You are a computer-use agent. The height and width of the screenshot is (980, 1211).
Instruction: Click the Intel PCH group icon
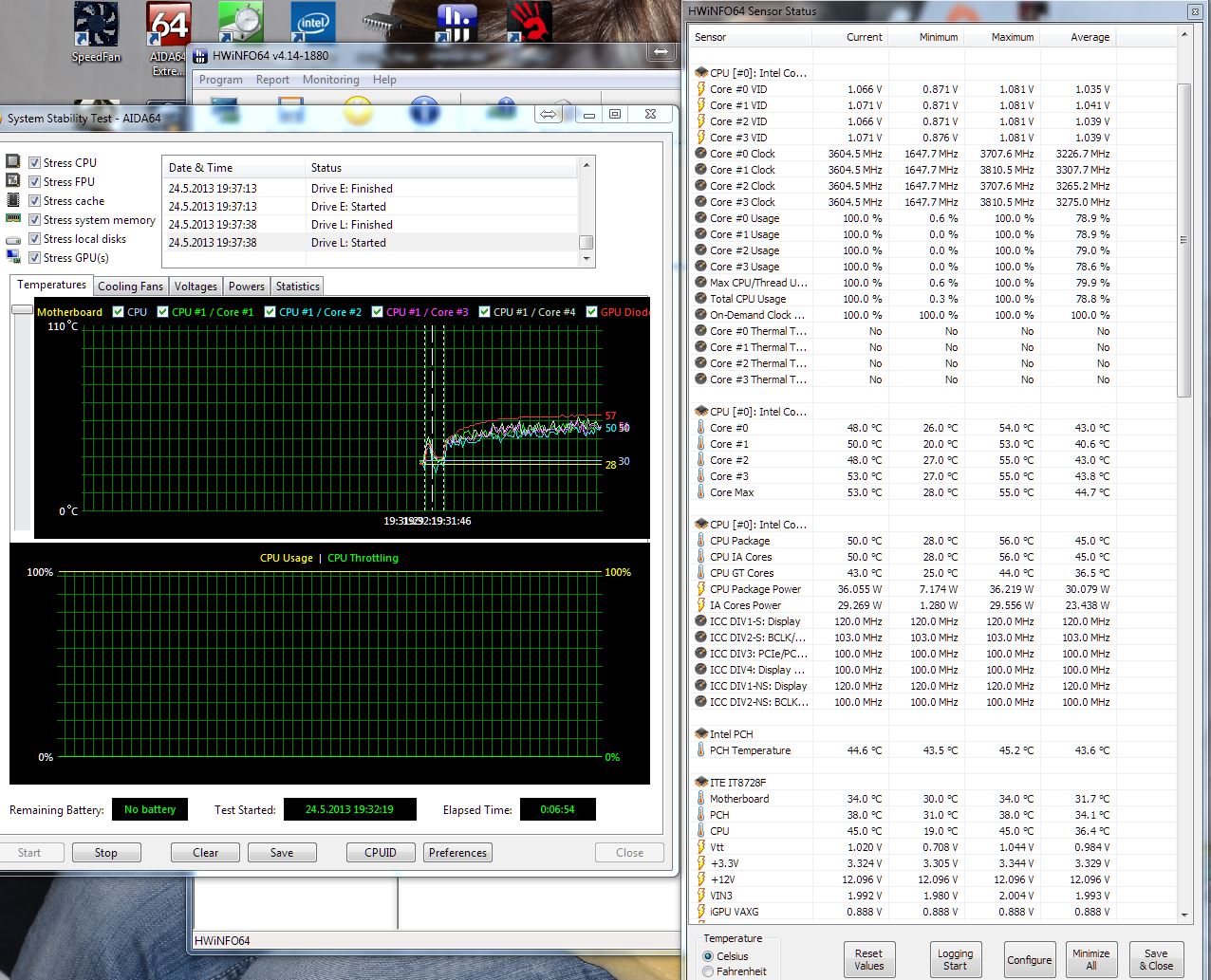[701, 733]
